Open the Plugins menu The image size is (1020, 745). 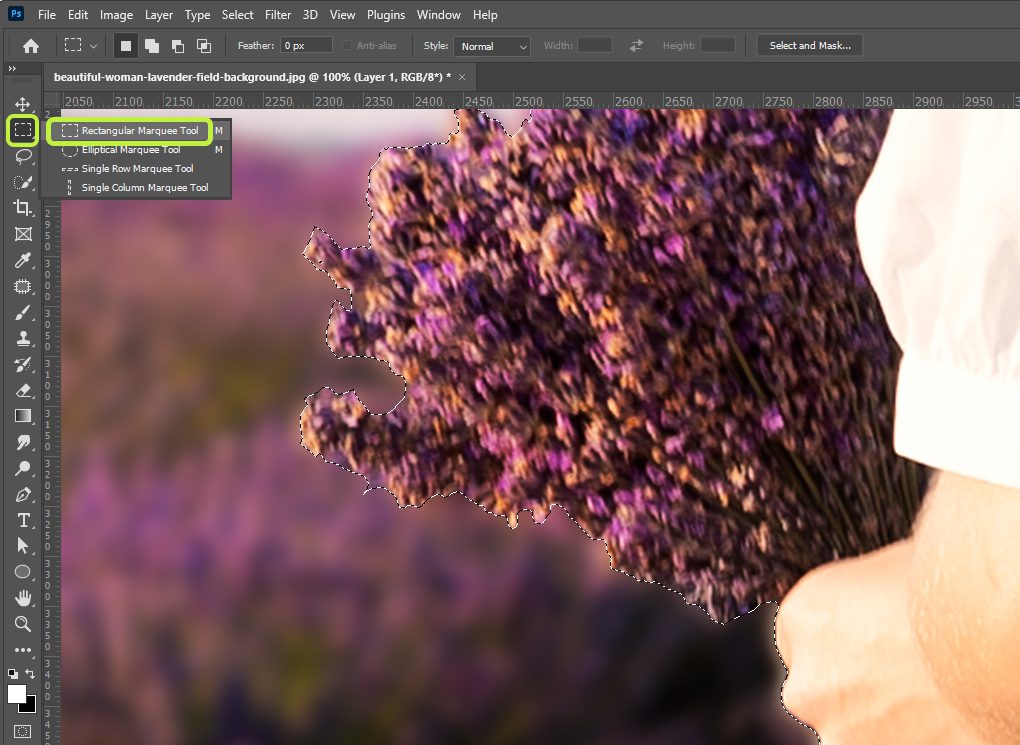pos(386,14)
